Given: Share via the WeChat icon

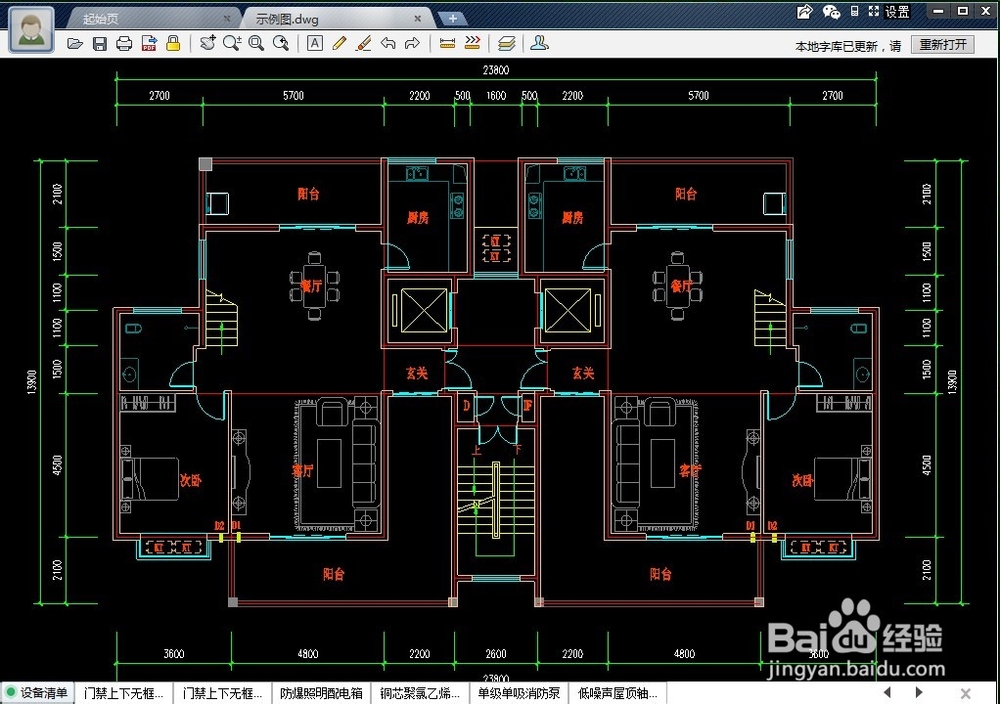Looking at the screenshot, I should click(831, 11).
